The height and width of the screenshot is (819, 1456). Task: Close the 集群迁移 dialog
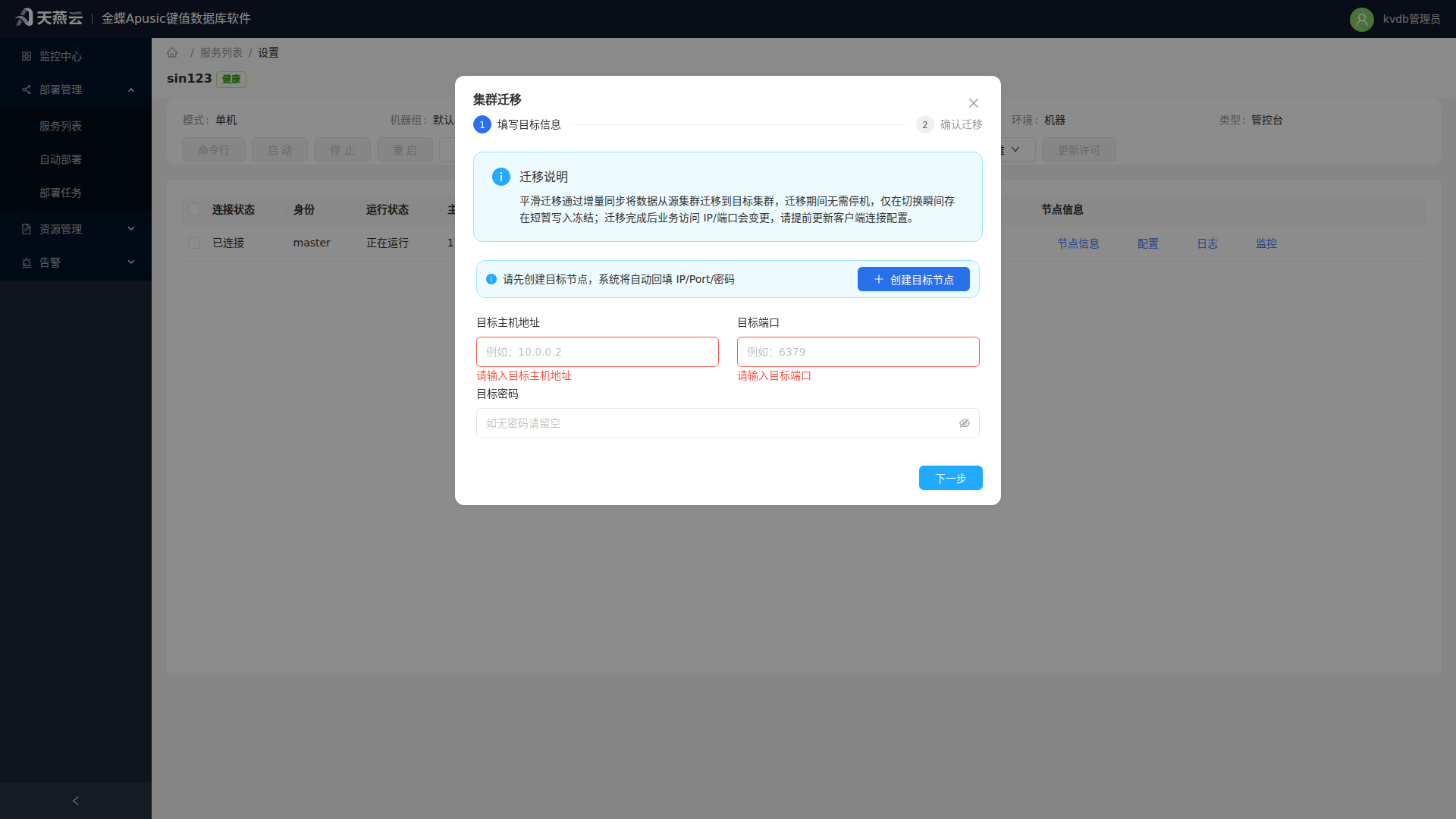tap(974, 103)
